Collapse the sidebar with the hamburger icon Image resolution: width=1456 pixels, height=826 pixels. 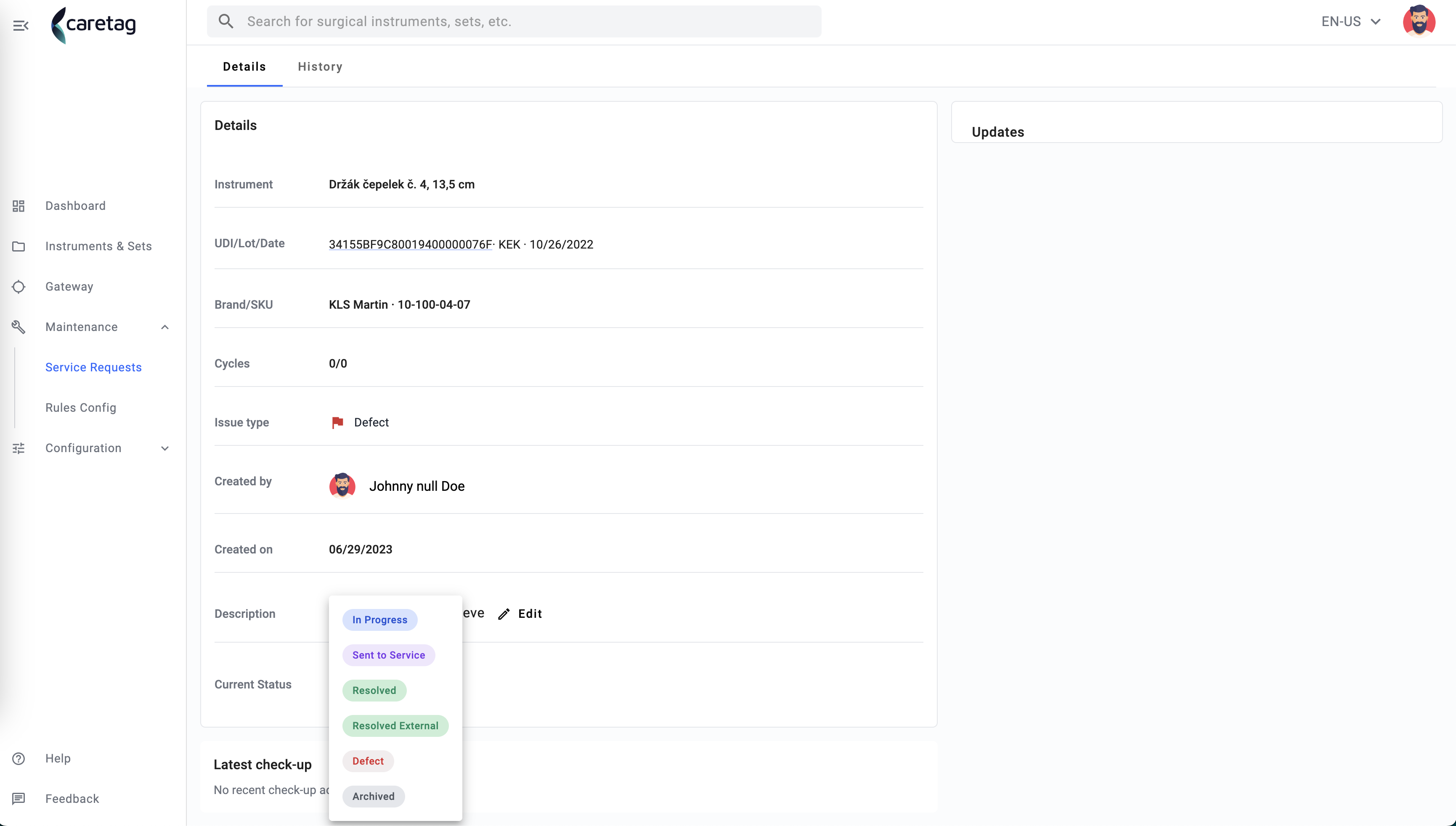tap(21, 26)
